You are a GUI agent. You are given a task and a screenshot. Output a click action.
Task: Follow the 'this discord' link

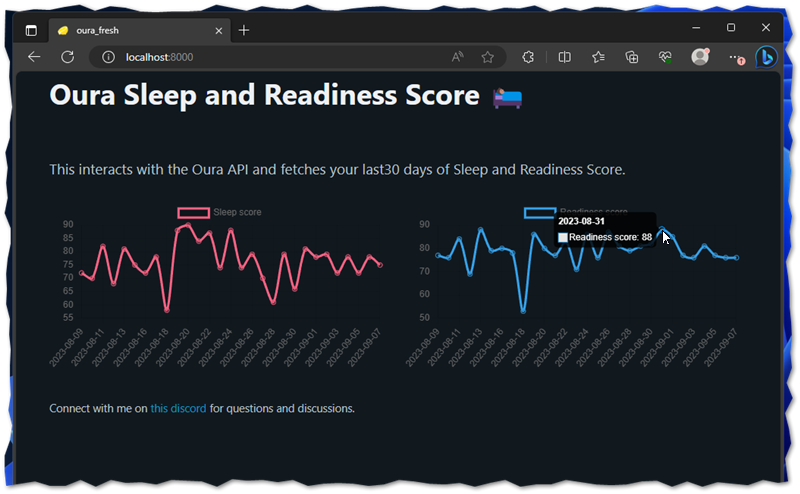point(178,408)
